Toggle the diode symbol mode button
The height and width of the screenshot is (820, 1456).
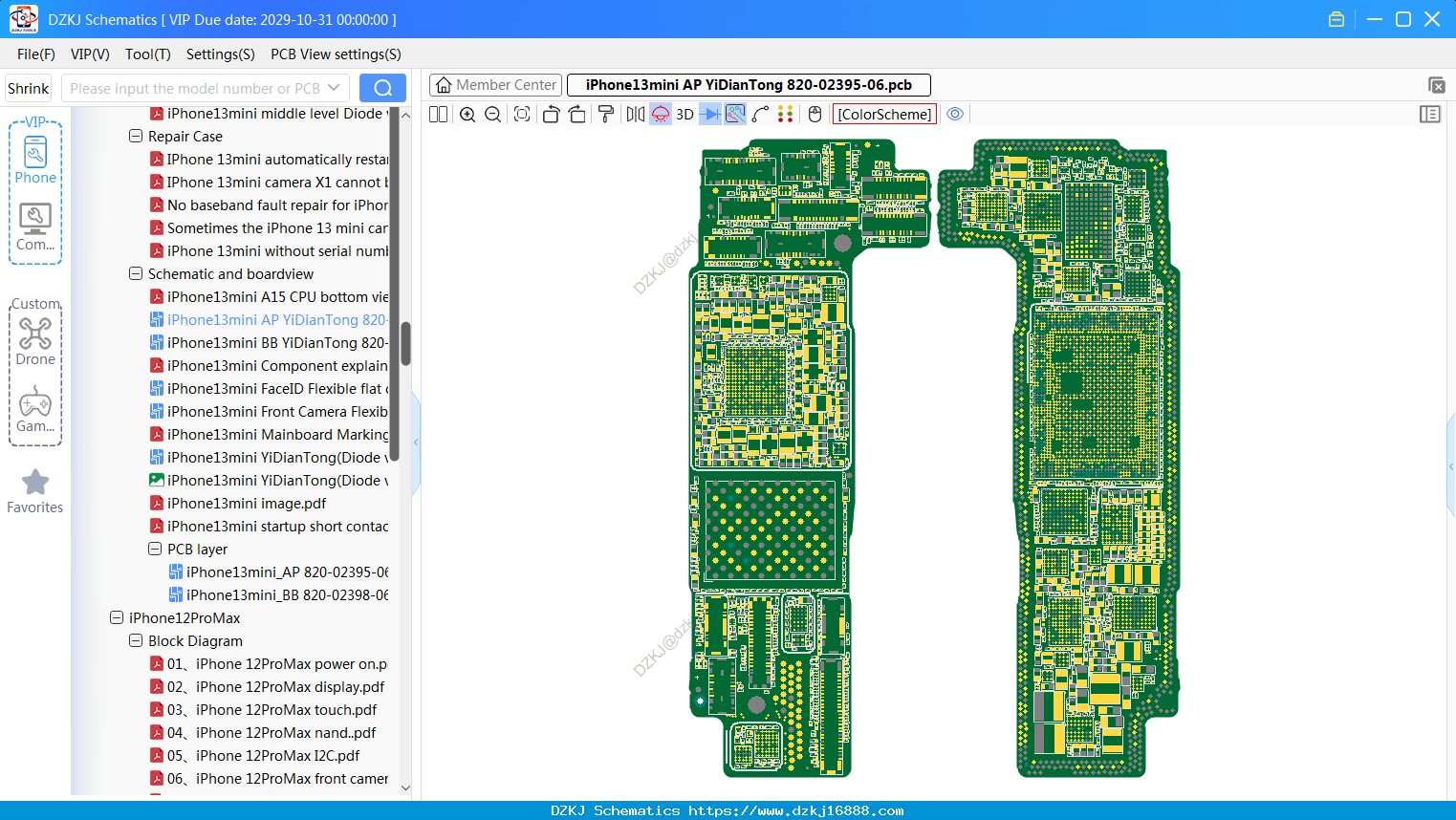click(x=710, y=115)
